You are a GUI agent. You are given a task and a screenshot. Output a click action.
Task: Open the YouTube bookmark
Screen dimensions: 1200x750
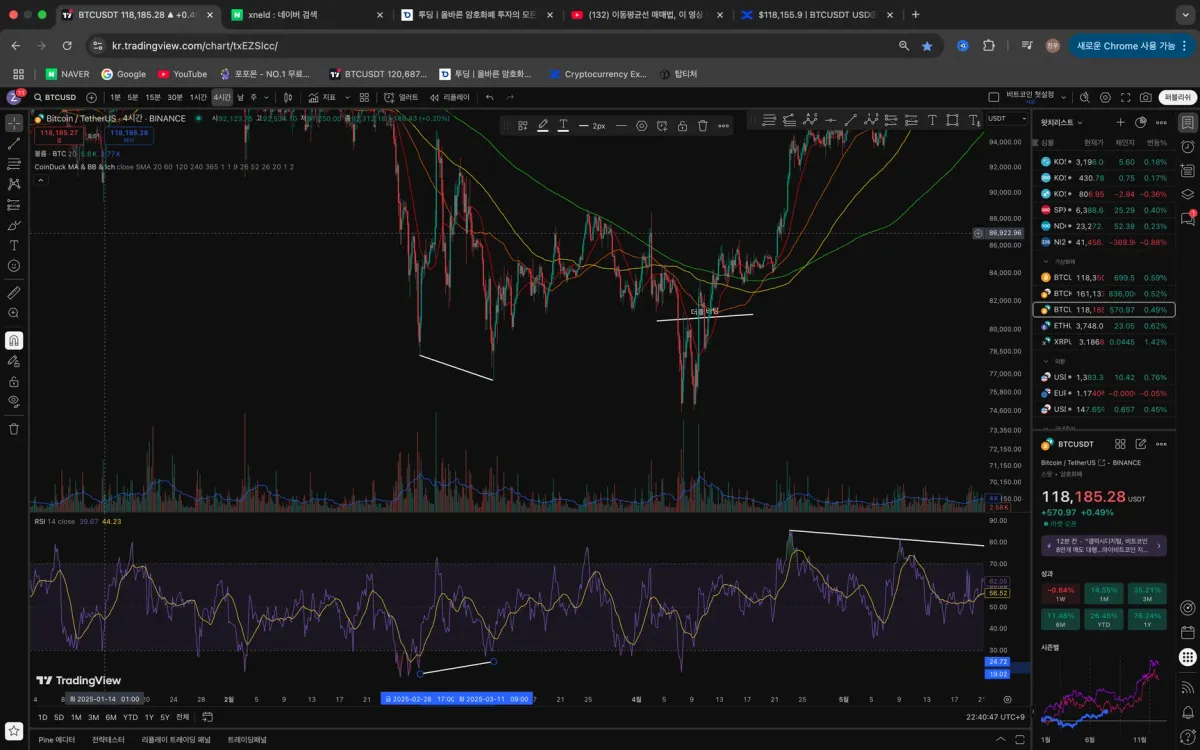click(x=182, y=74)
